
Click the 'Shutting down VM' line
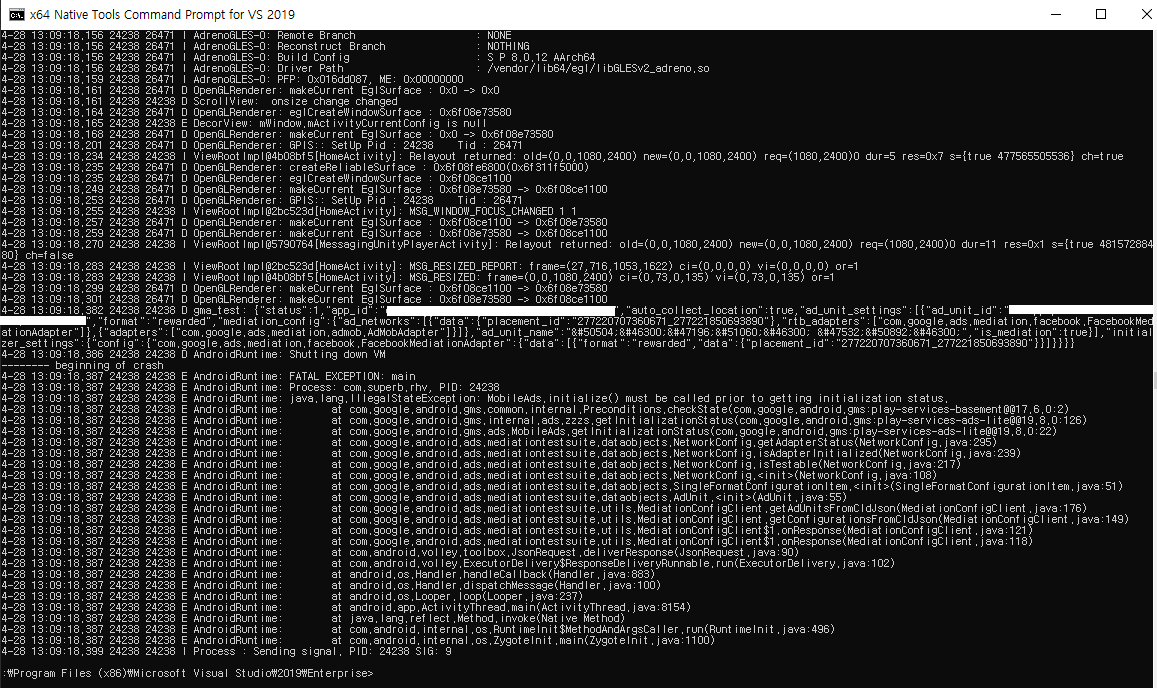pyautogui.click(x=193, y=354)
